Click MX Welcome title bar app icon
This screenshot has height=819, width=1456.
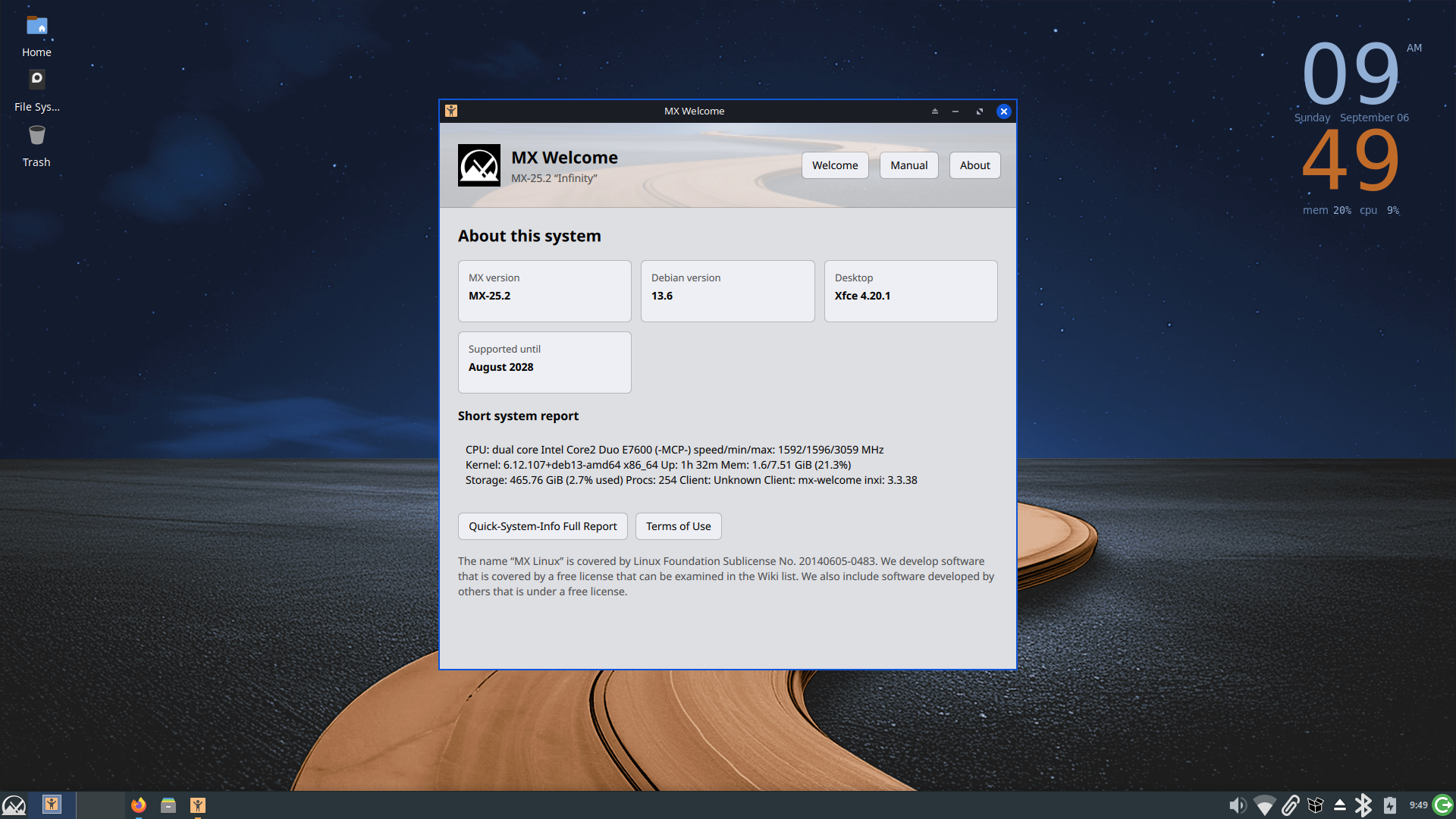[451, 111]
